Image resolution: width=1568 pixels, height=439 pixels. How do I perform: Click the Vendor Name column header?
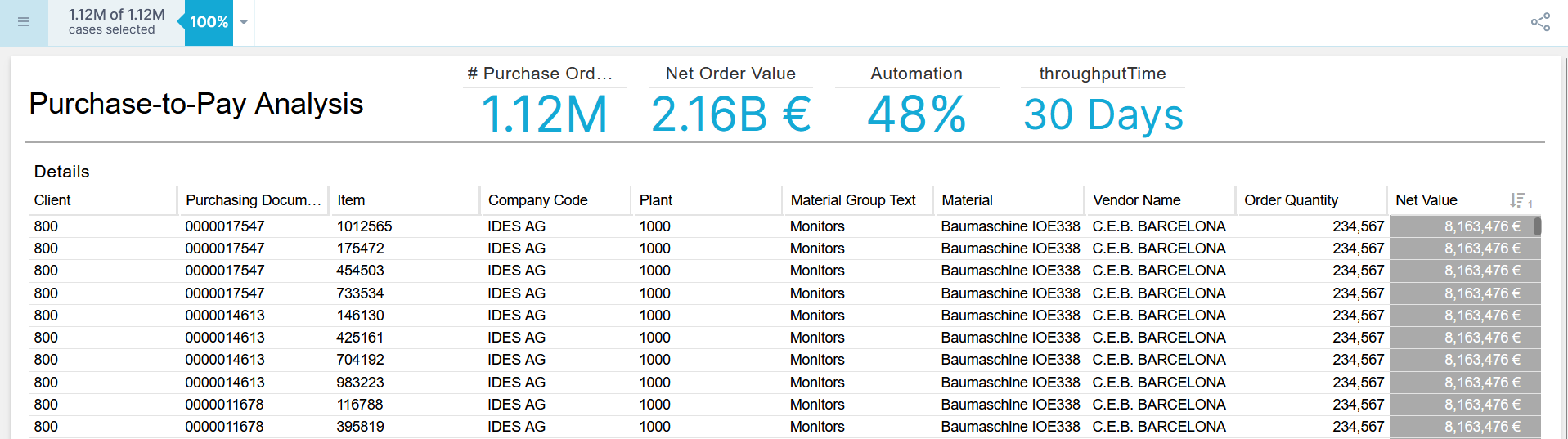coord(1136,200)
